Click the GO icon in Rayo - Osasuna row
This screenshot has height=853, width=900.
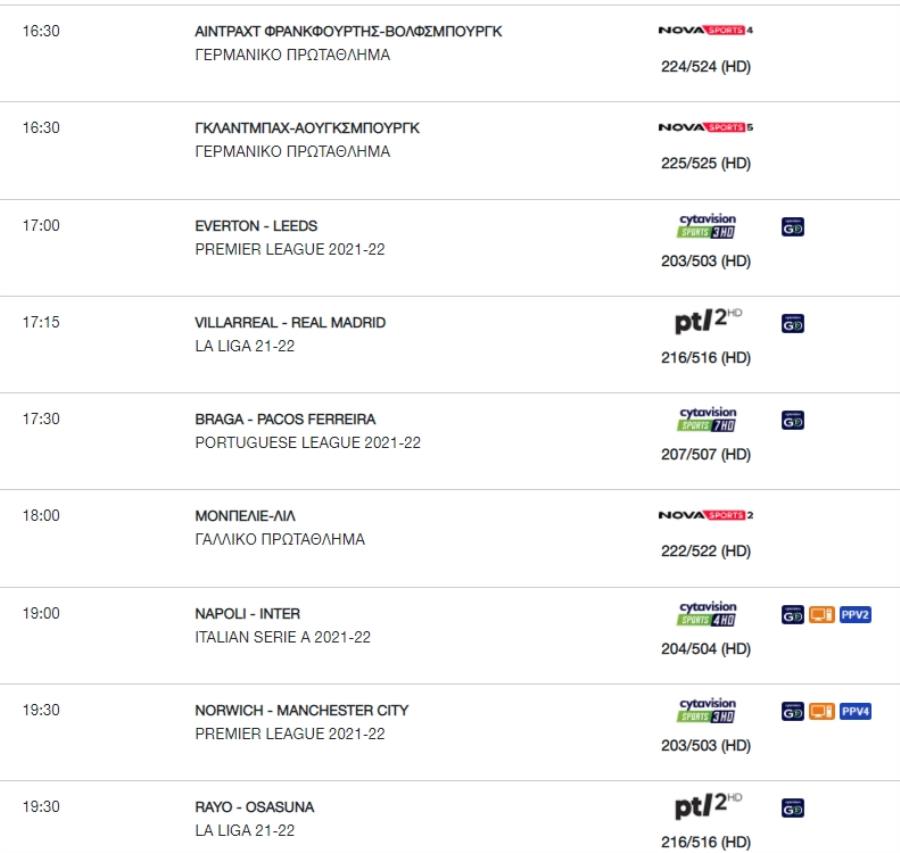tap(793, 808)
